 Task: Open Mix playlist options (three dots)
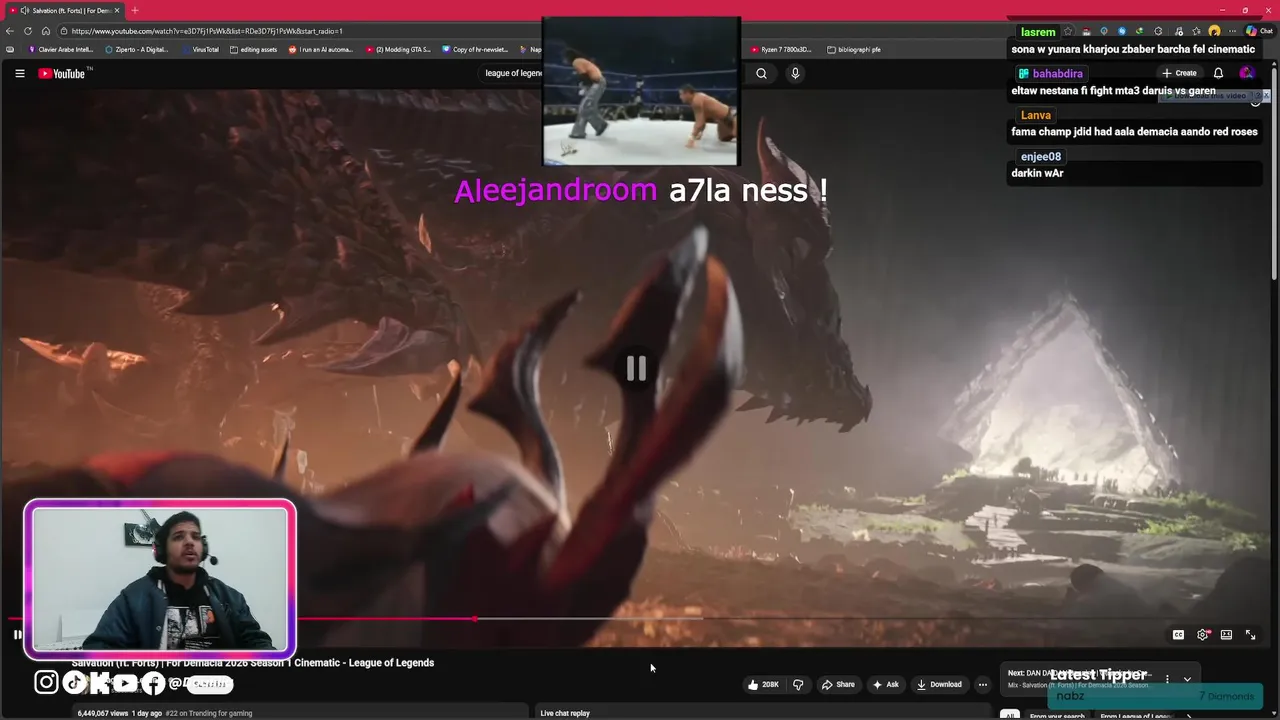(1167, 679)
